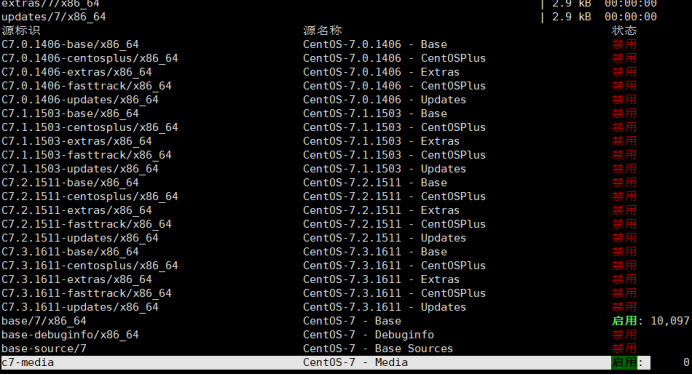The image size is (692, 375).
Task: Click repo name CentOS-7 - Media
Action: click(355, 362)
